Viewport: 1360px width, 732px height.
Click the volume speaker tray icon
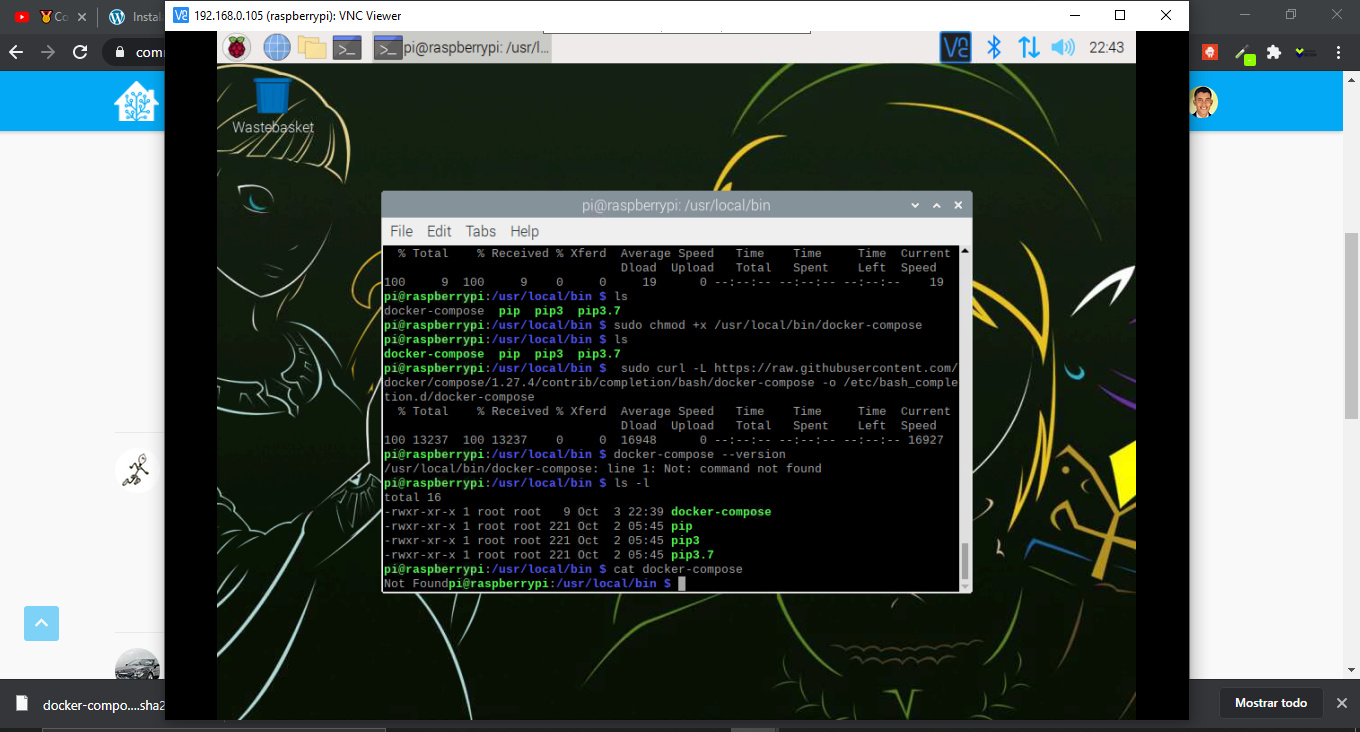[x=1062, y=47]
